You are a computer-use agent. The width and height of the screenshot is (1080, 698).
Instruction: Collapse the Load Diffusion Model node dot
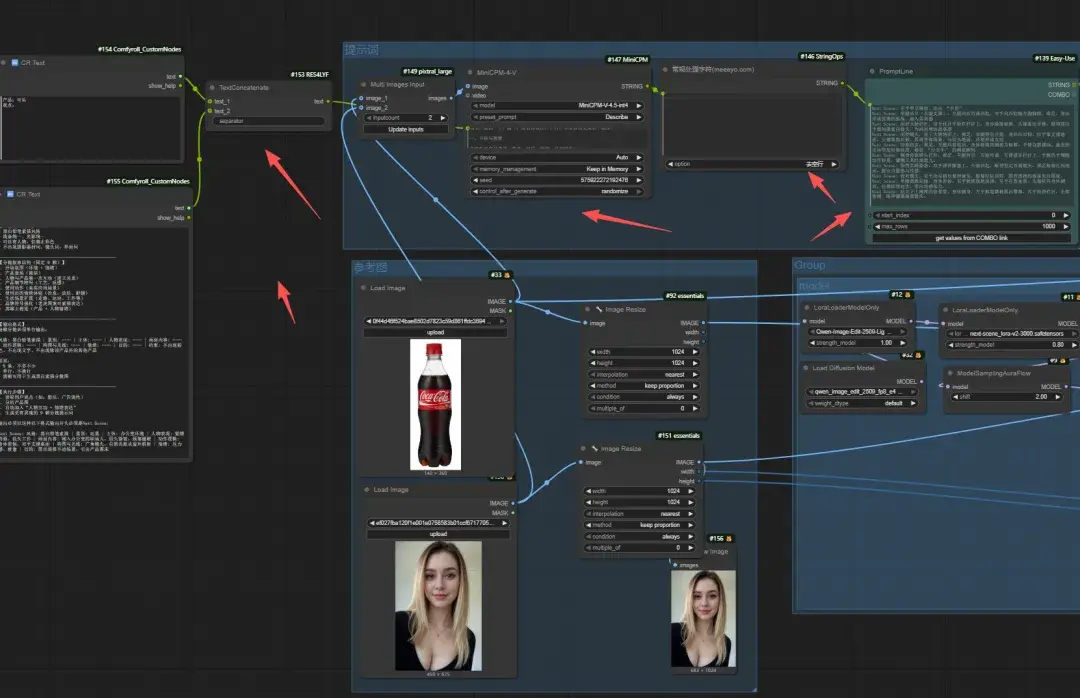coord(805,368)
